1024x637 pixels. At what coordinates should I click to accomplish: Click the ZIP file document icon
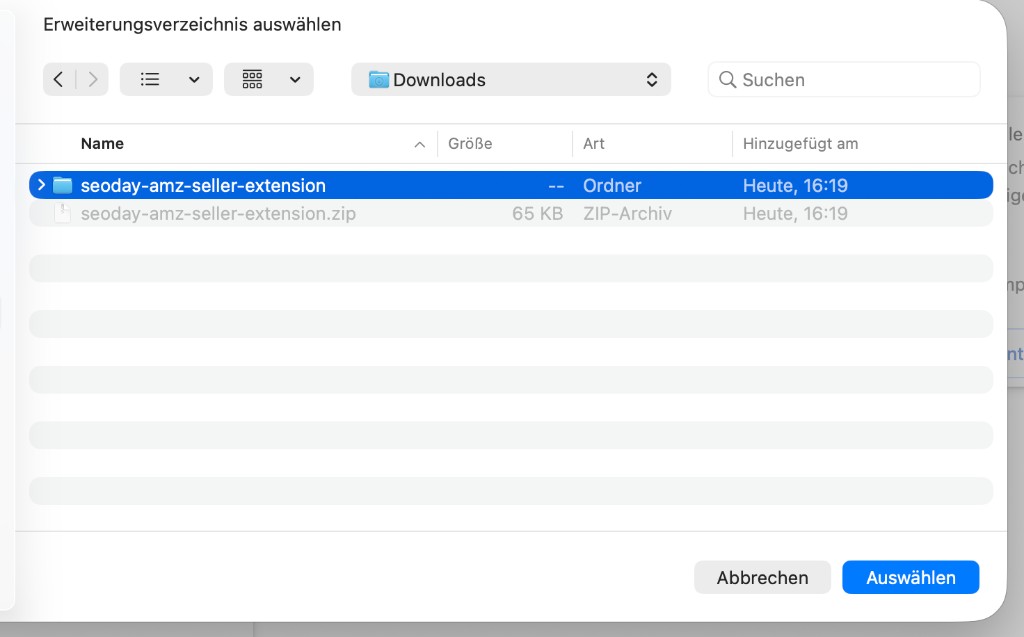[x=63, y=214]
